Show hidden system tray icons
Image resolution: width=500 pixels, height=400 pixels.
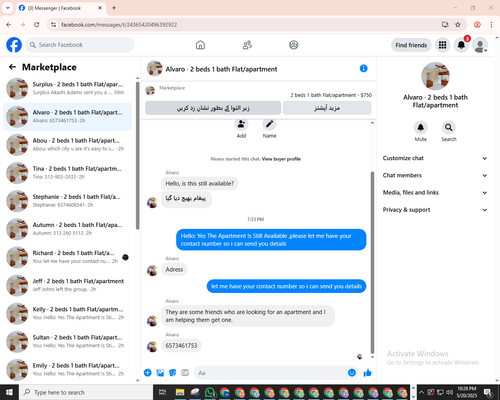click(421, 392)
